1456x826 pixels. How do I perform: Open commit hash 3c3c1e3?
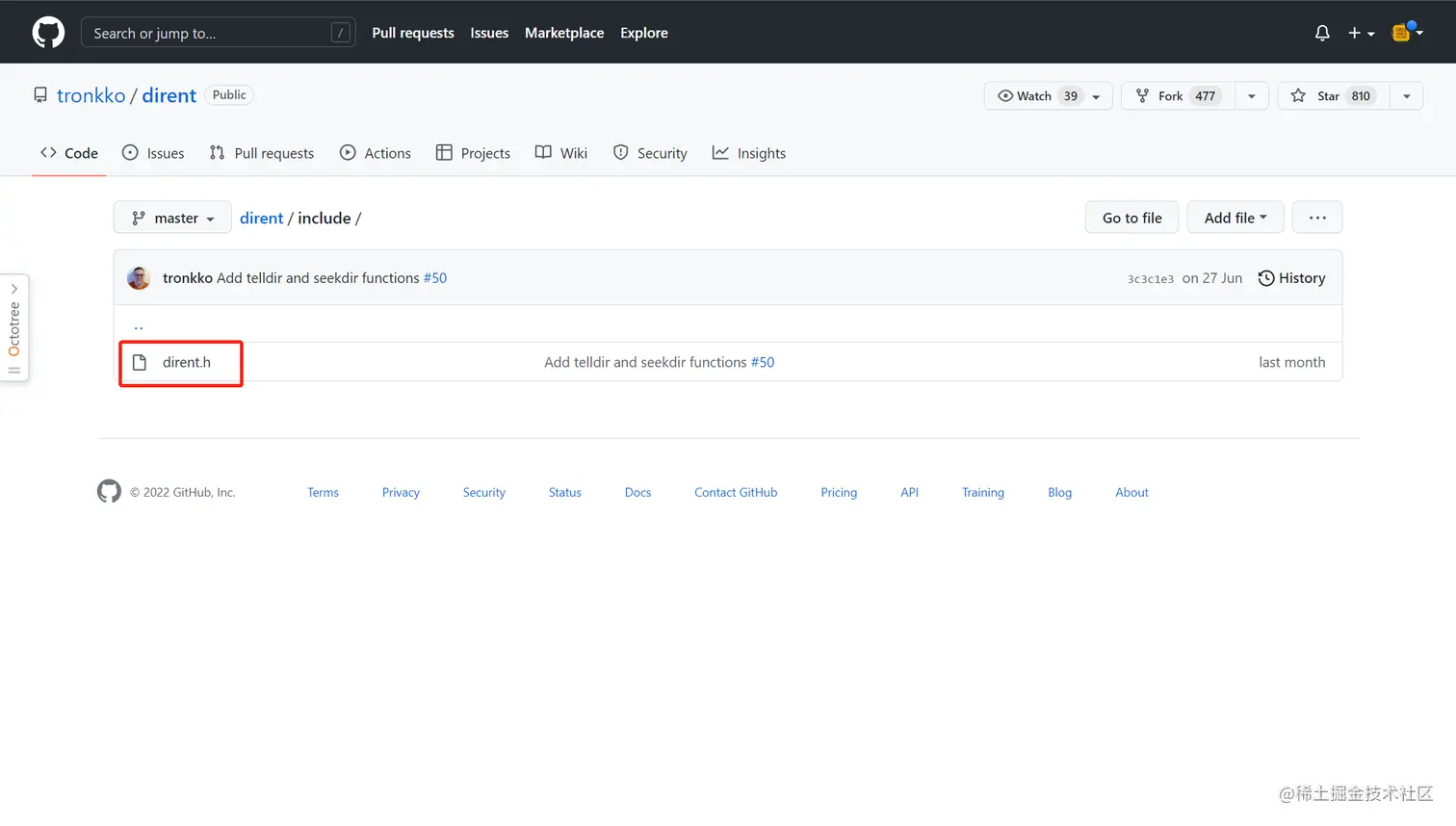click(x=1151, y=279)
